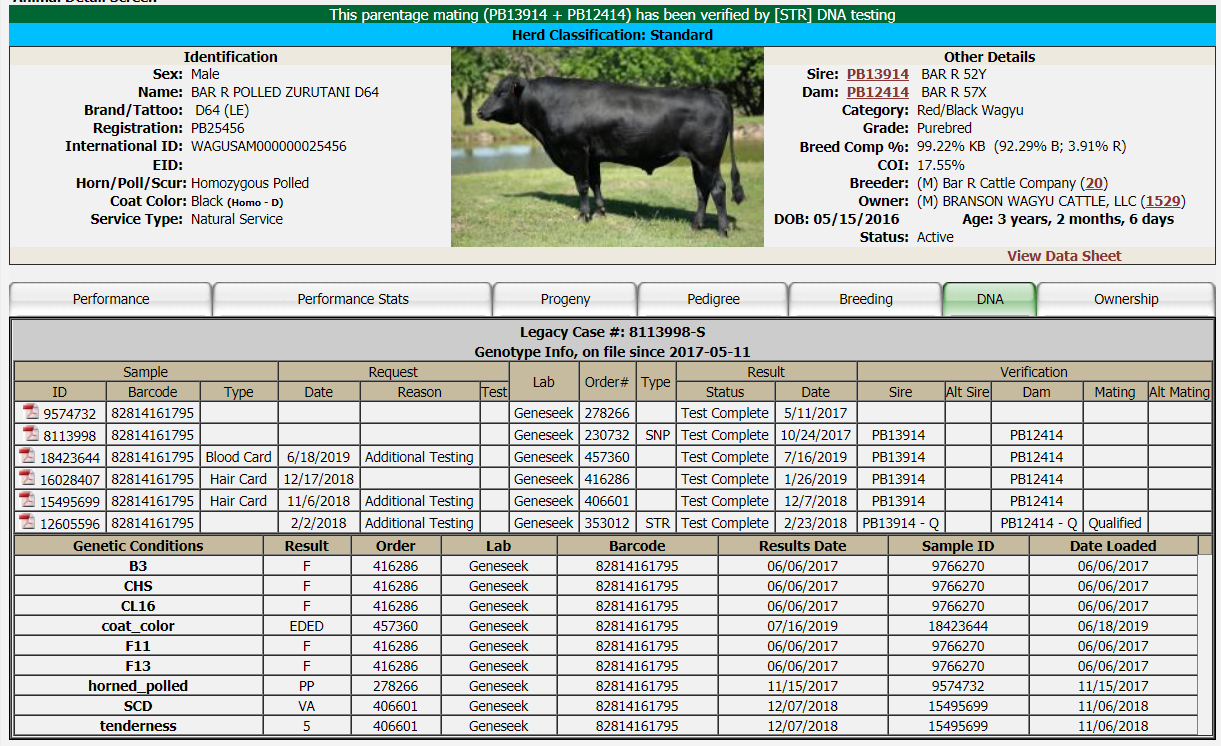Click the Blood Card type cell

238,457
